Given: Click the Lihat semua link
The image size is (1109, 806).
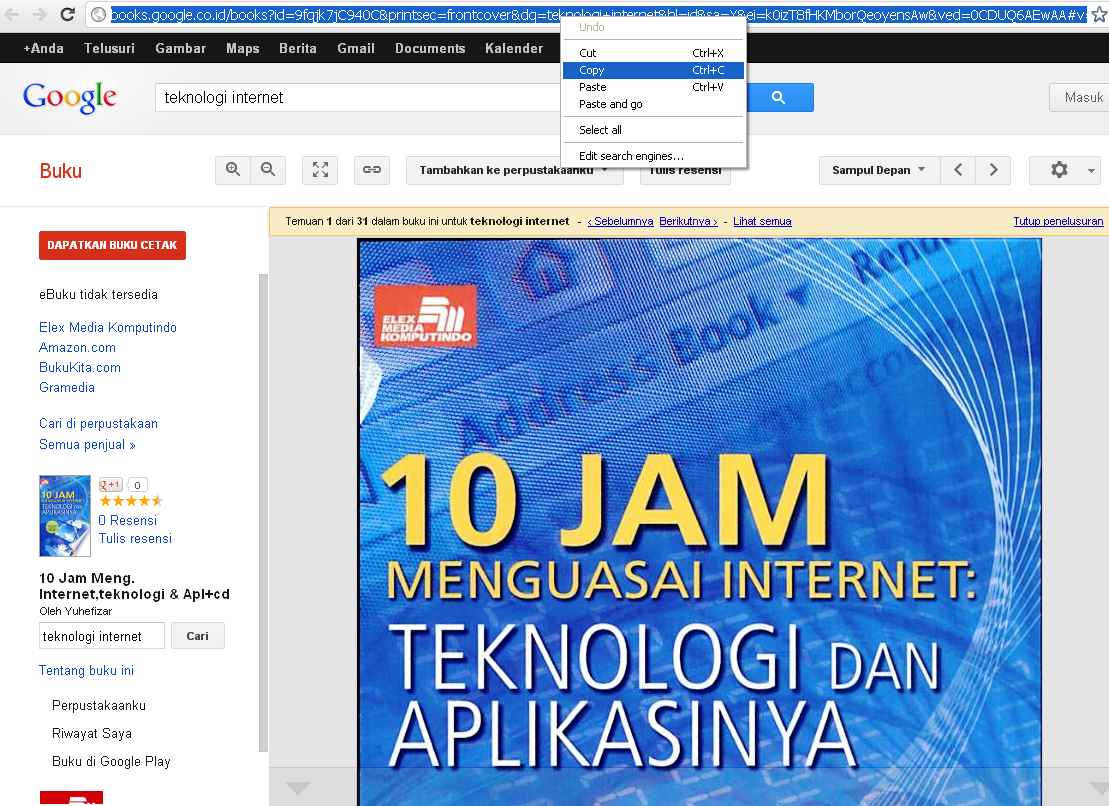Looking at the screenshot, I should [762, 221].
